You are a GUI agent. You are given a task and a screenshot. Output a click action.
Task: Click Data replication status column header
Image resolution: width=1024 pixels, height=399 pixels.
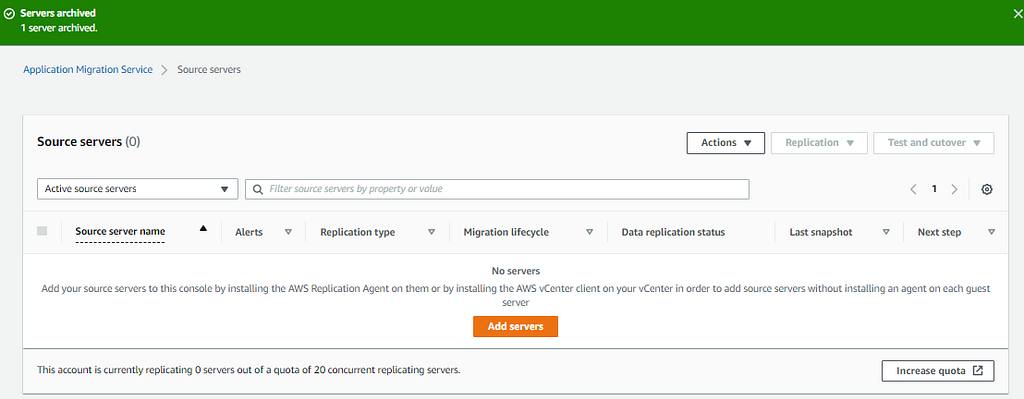(673, 232)
